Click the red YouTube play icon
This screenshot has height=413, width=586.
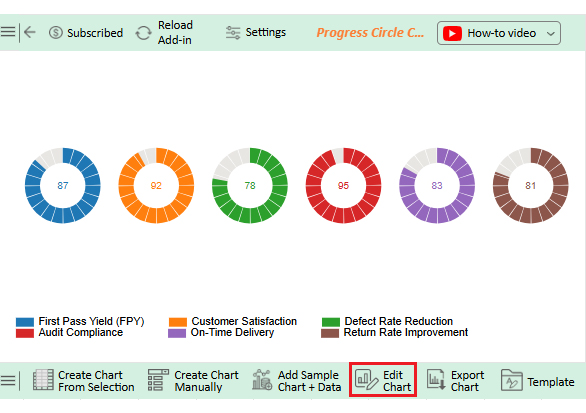pos(453,33)
